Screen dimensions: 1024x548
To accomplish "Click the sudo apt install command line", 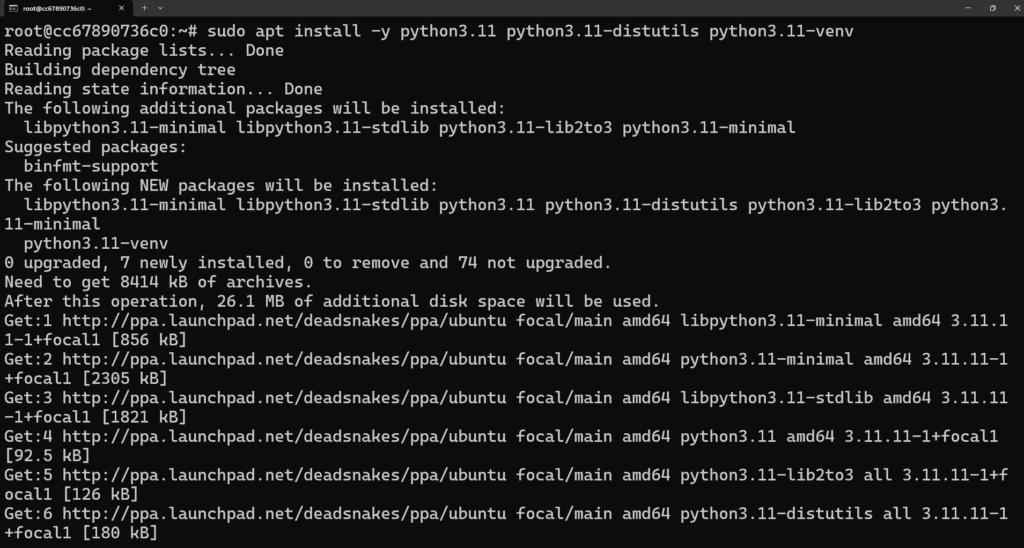I will [x=429, y=31].
